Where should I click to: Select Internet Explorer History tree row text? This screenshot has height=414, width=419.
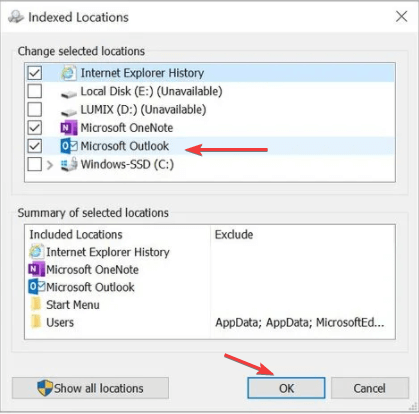[142, 73]
